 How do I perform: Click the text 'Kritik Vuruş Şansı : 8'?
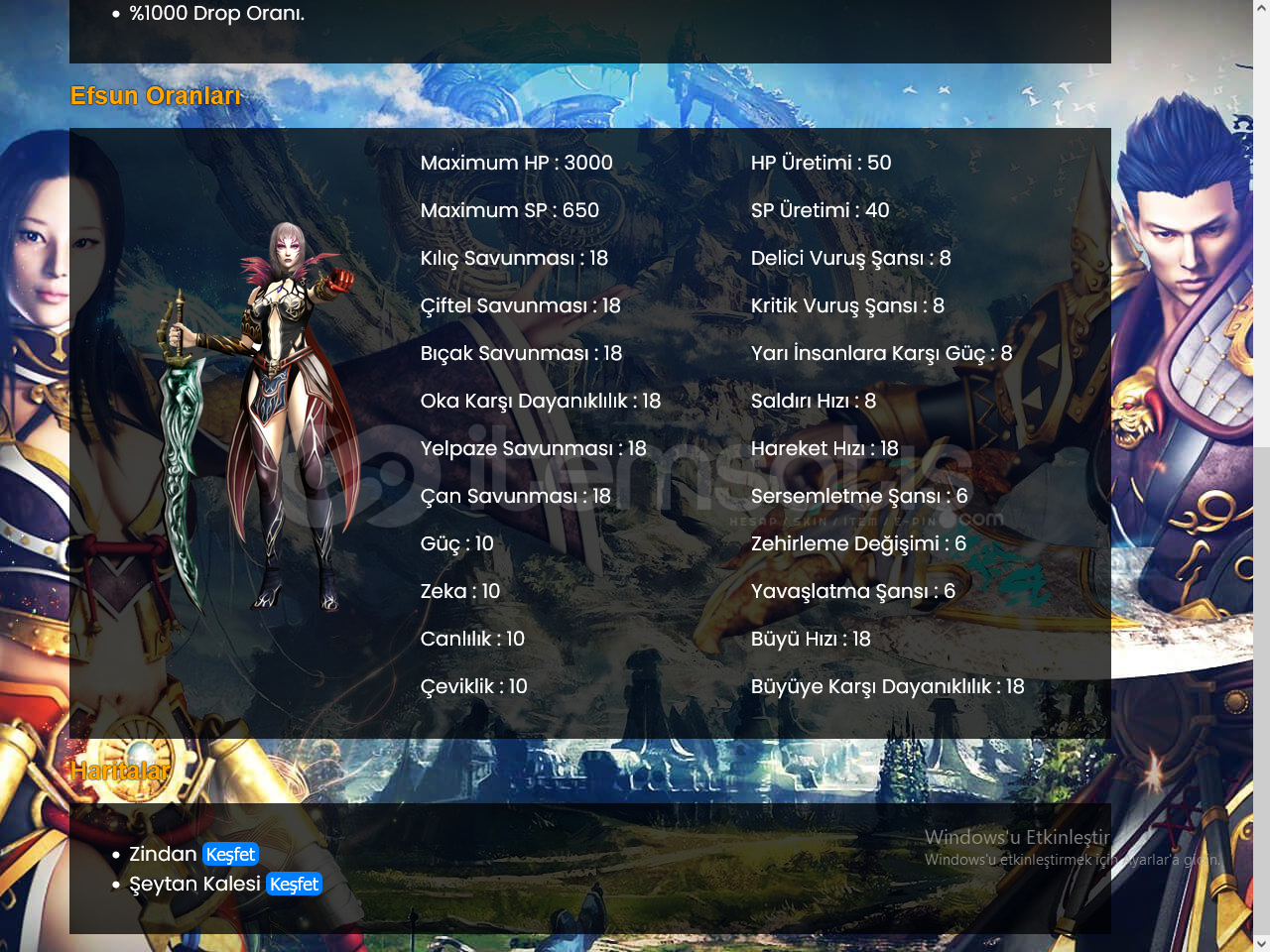(x=847, y=305)
